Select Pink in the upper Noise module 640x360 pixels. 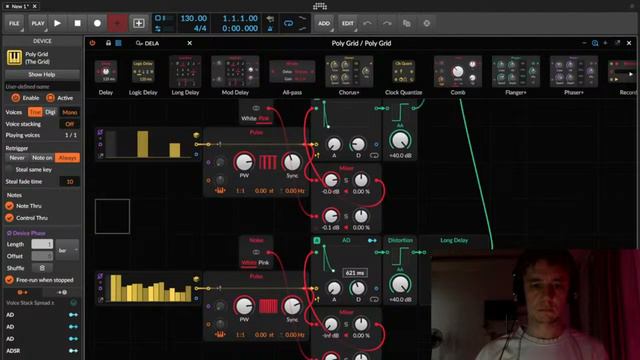pos(264,118)
